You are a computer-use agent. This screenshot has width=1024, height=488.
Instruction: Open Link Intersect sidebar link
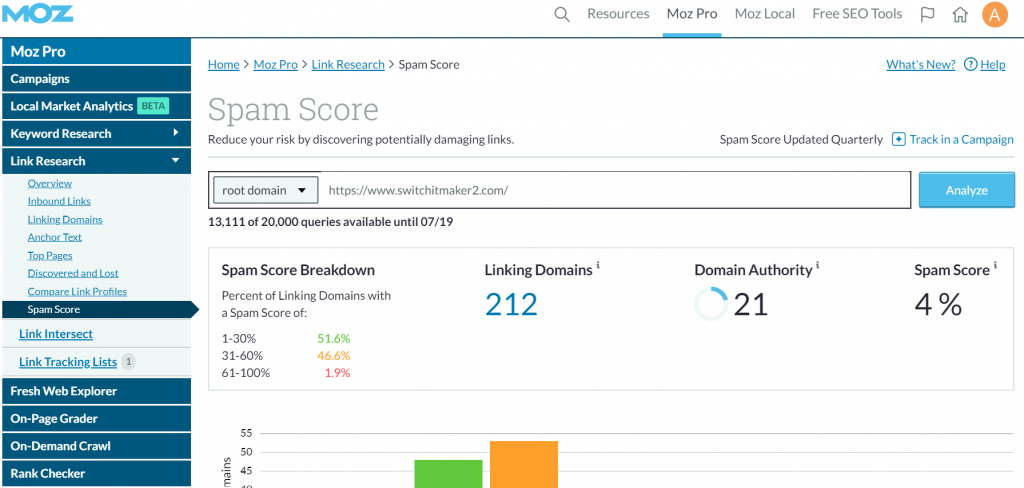tap(56, 334)
